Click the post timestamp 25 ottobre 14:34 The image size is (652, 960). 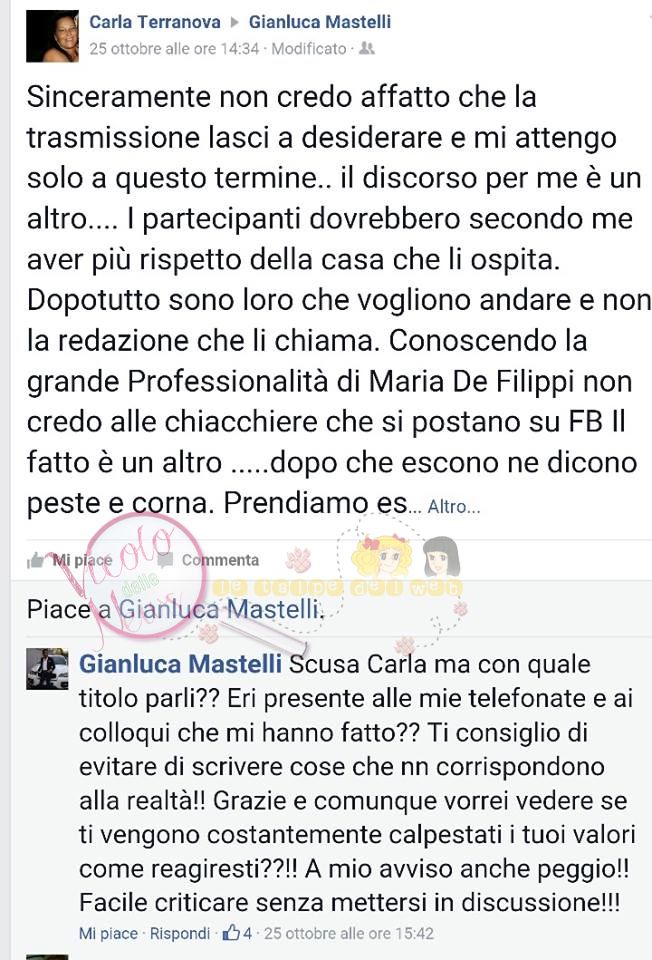(x=174, y=48)
